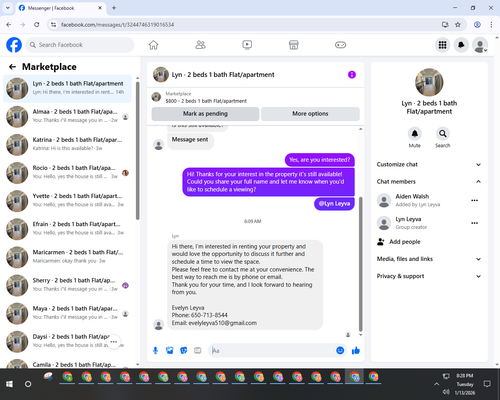Click the browser address bar URL
The height and width of the screenshot is (400, 500).
(x=117, y=25)
